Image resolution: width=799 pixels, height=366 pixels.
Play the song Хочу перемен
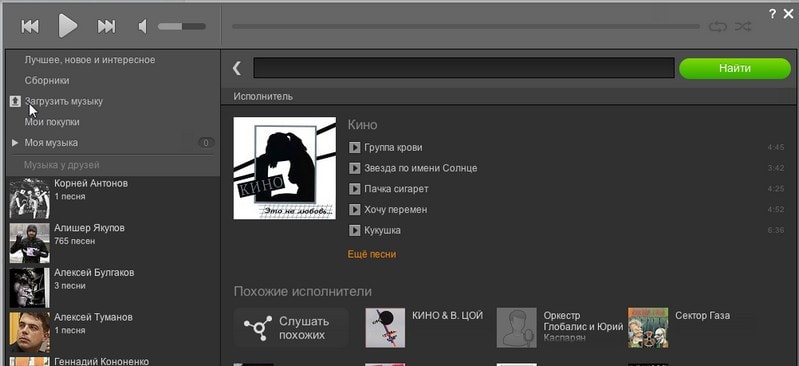[355, 210]
